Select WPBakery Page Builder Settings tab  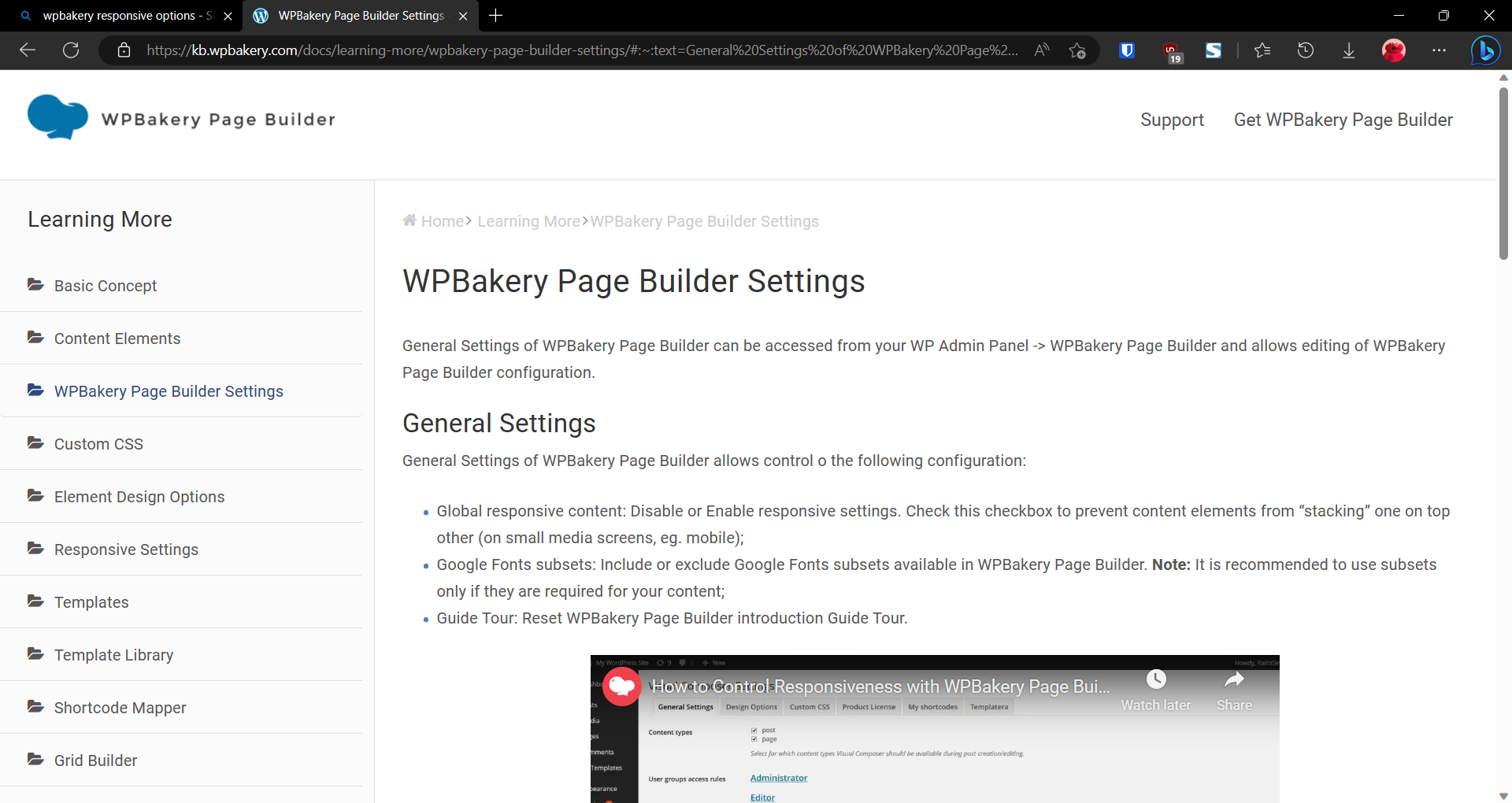point(361,16)
